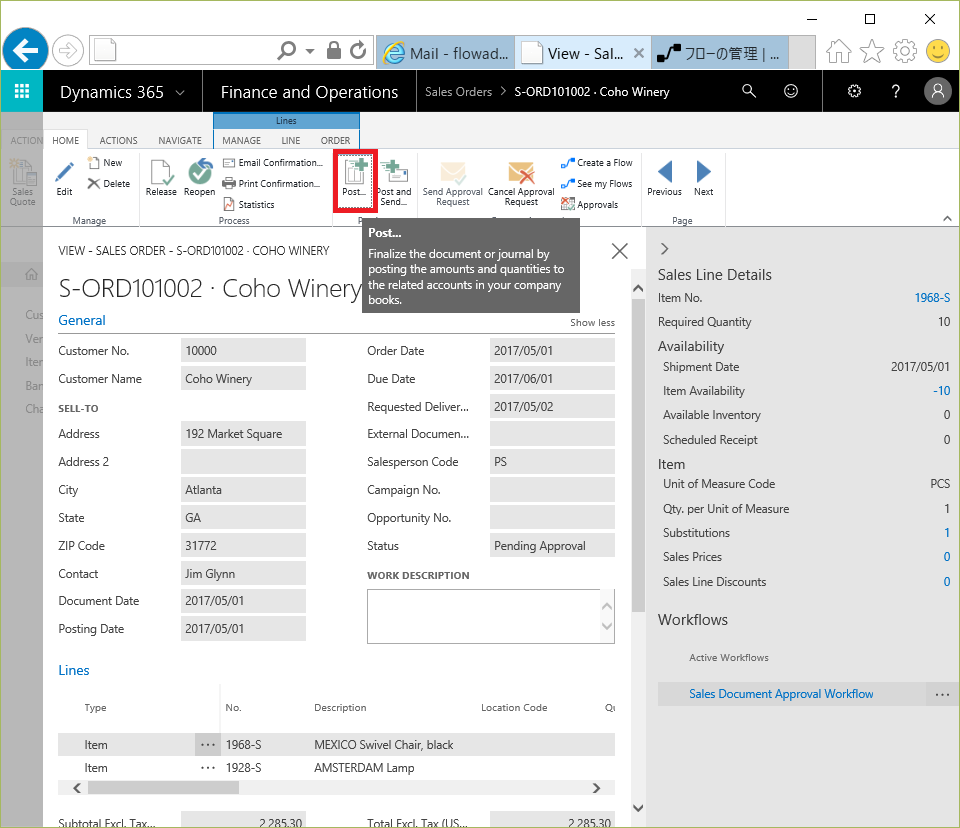The width and height of the screenshot is (960, 828).
Task: Collapse the General section header
Action: 81,320
